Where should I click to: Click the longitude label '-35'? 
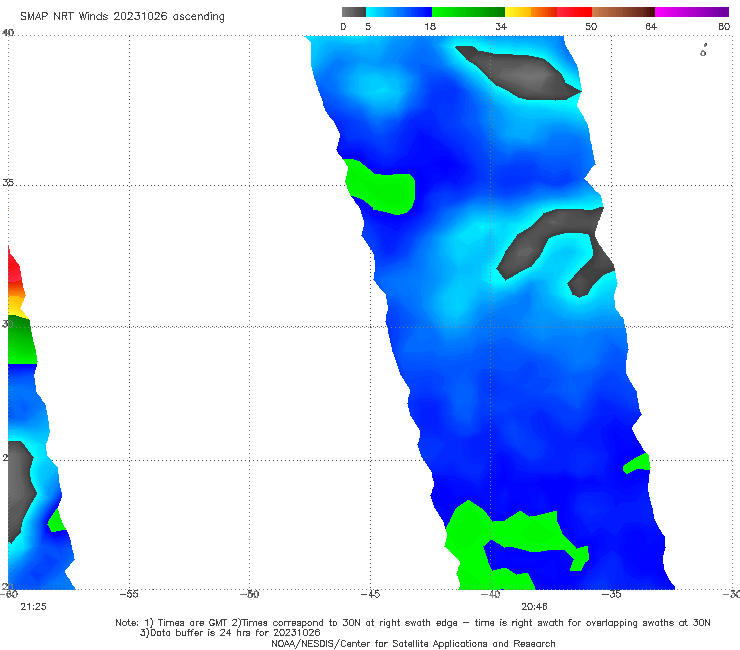612,594
